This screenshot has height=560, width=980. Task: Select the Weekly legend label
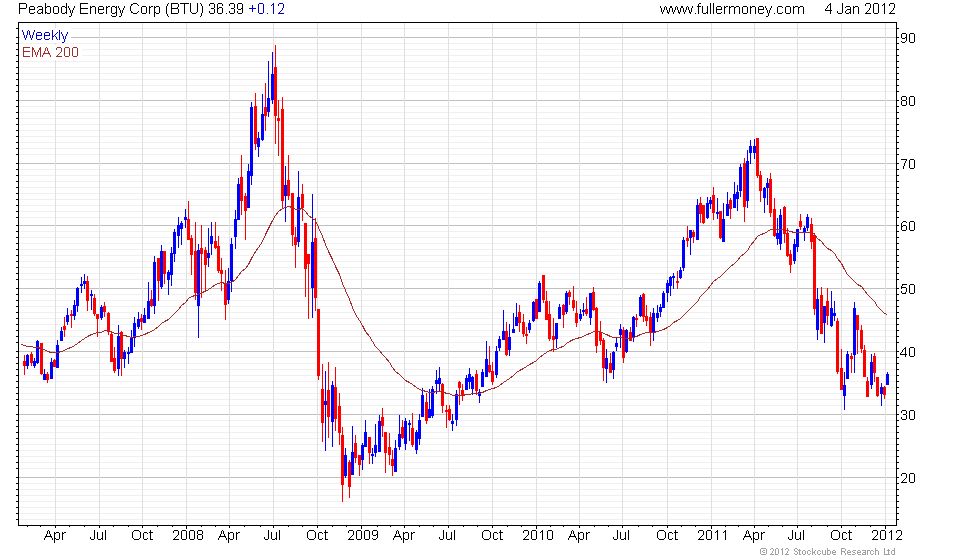(44, 36)
